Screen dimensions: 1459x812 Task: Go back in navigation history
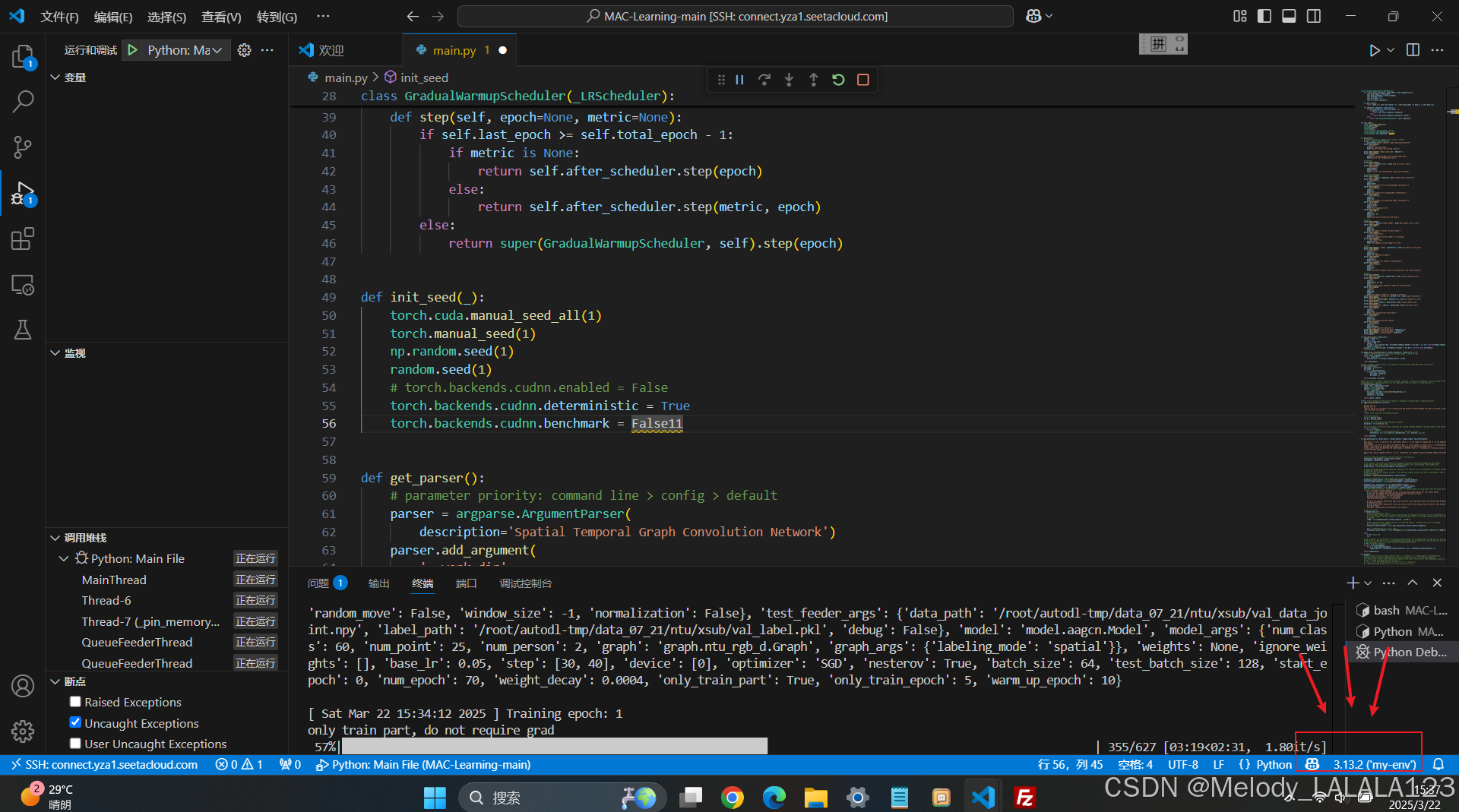[x=413, y=16]
